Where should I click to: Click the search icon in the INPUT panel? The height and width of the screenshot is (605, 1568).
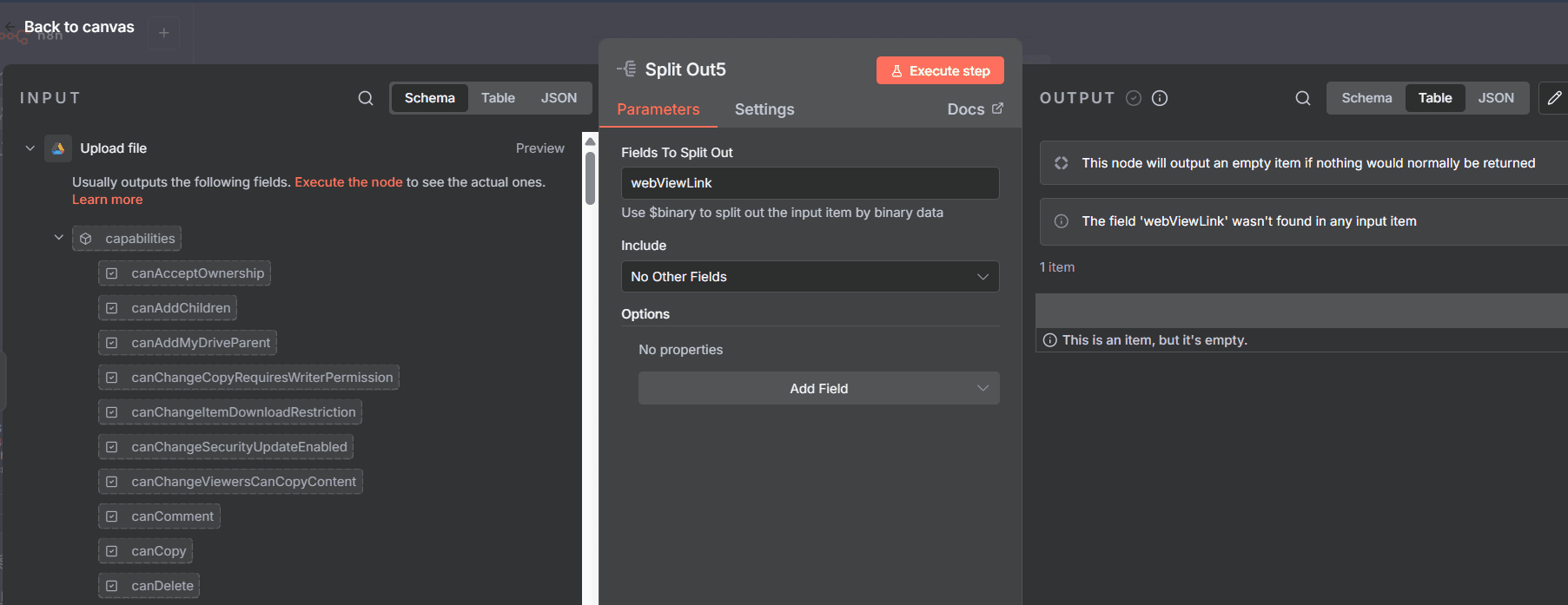(x=366, y=98)
